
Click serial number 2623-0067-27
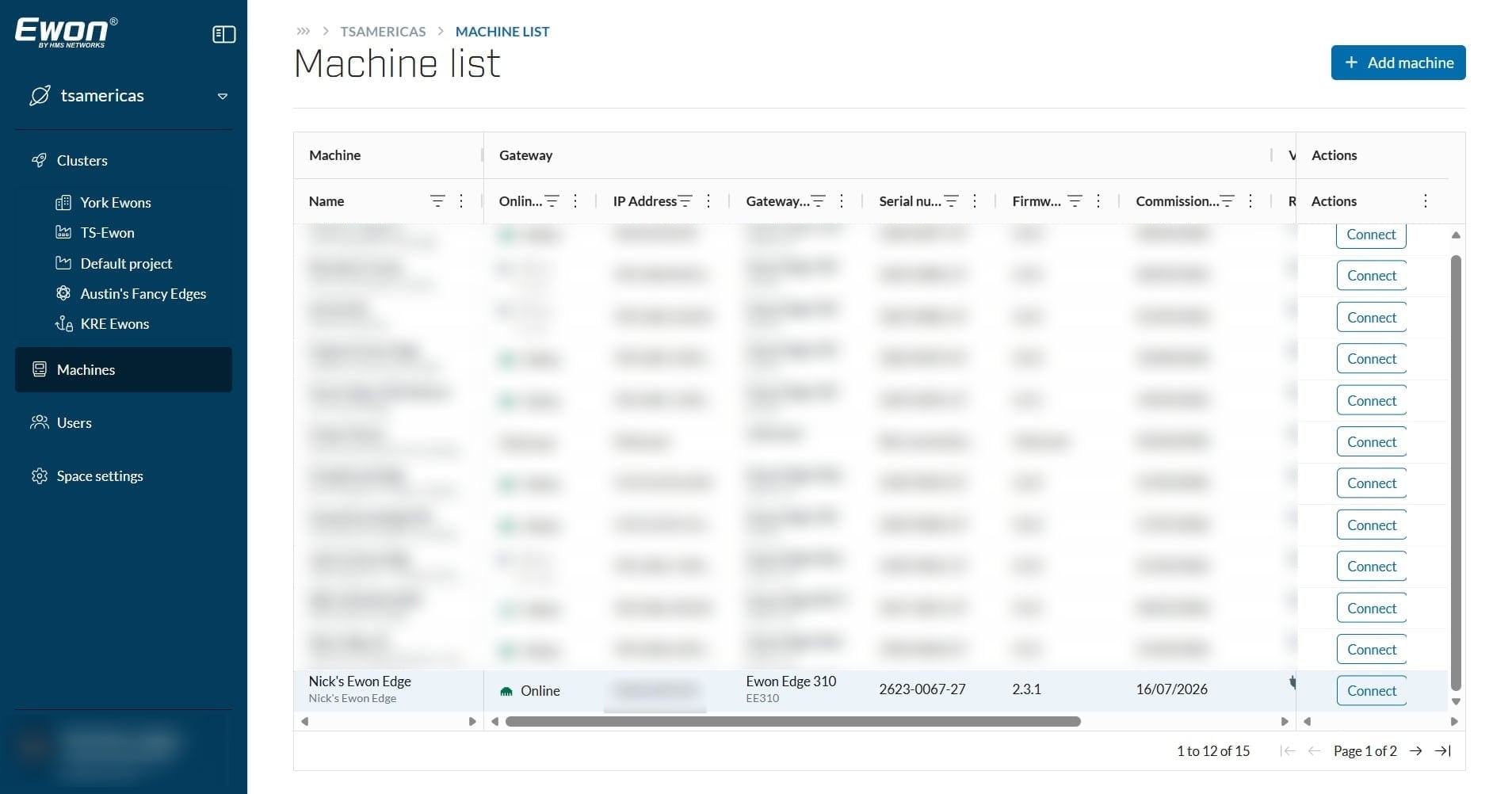tap(922, 689)
